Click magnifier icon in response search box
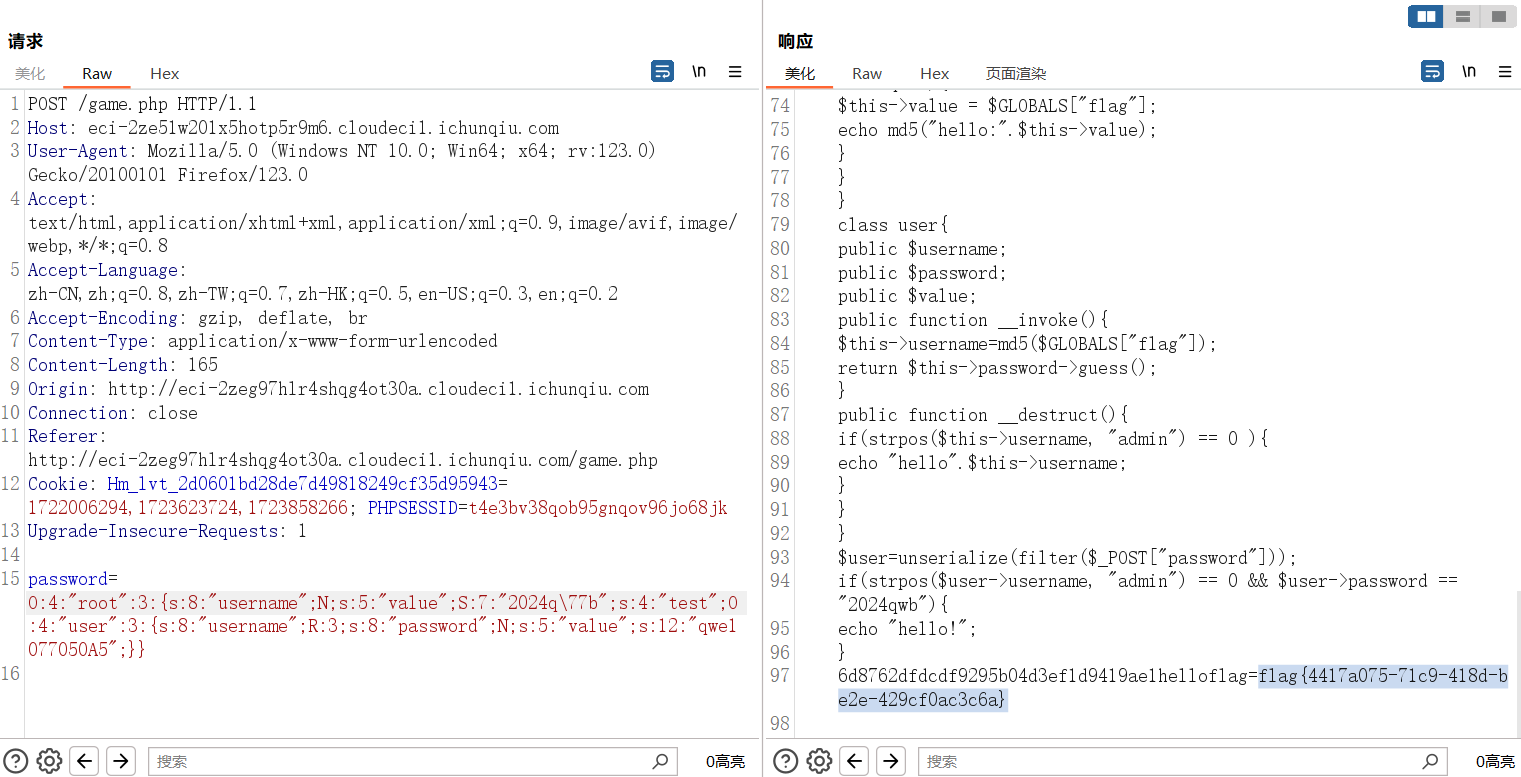Screen dimensions: 1521x777 pos(1430,761)
